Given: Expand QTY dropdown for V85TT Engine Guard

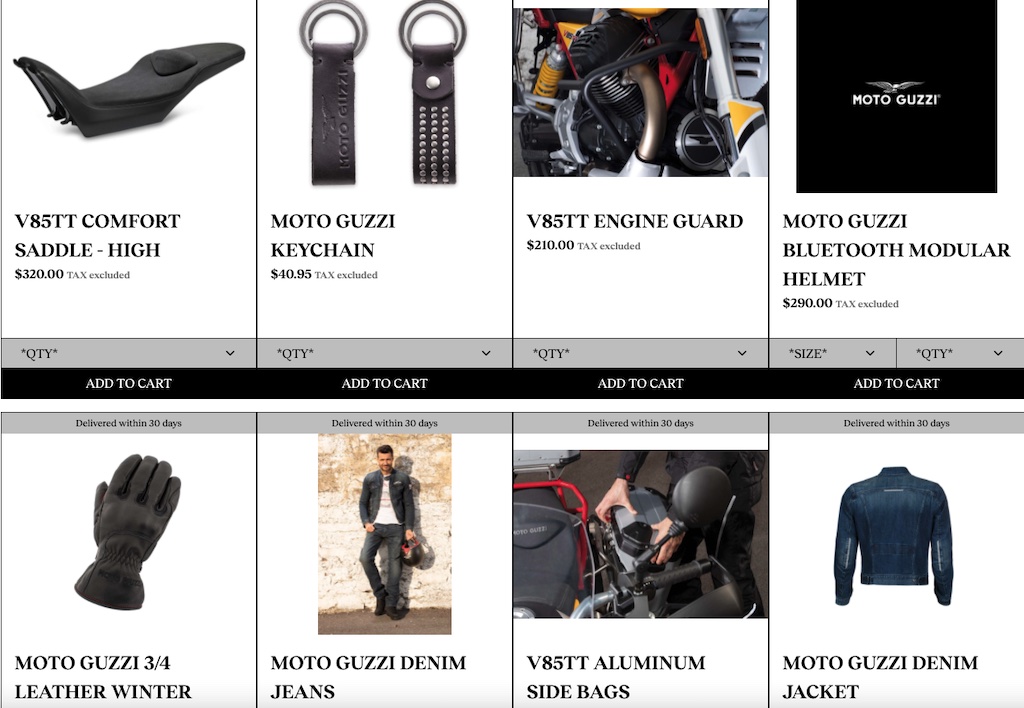Looking at the screenshot, I should (x=641, y=353).
